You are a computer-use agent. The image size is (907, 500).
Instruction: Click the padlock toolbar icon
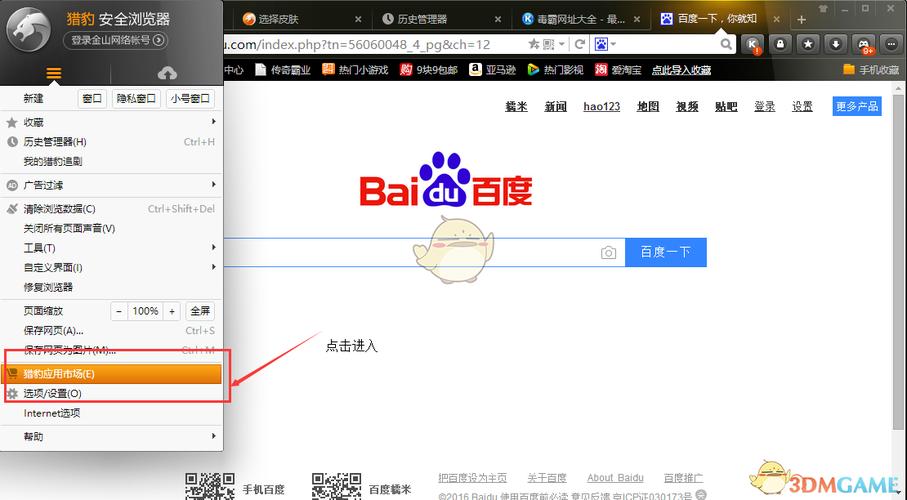(780, 44)
